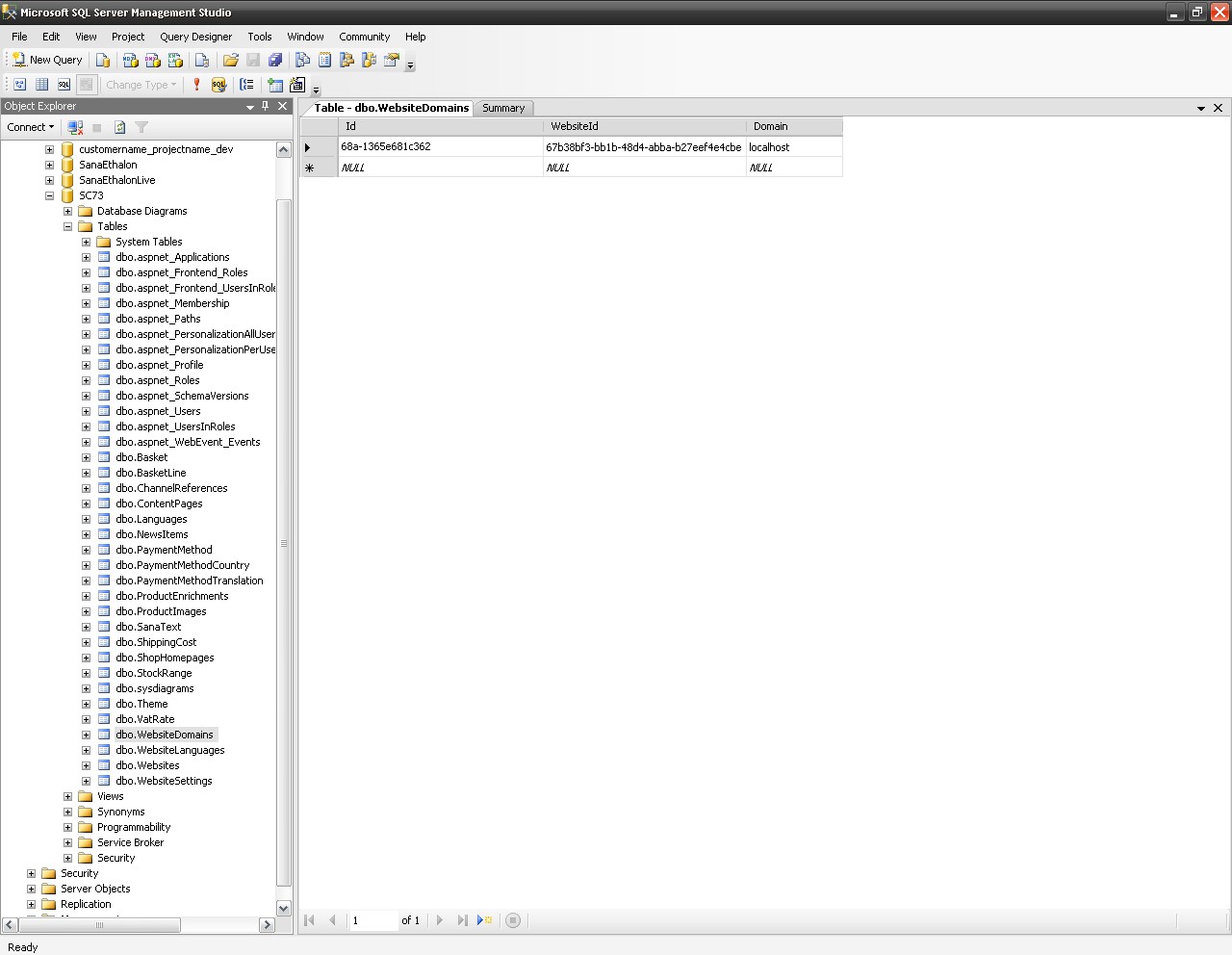Click the Disconnect icon in Object Explorer
Image resolution: width=1232 pixels, height=955 pixels.
[75, 127]
